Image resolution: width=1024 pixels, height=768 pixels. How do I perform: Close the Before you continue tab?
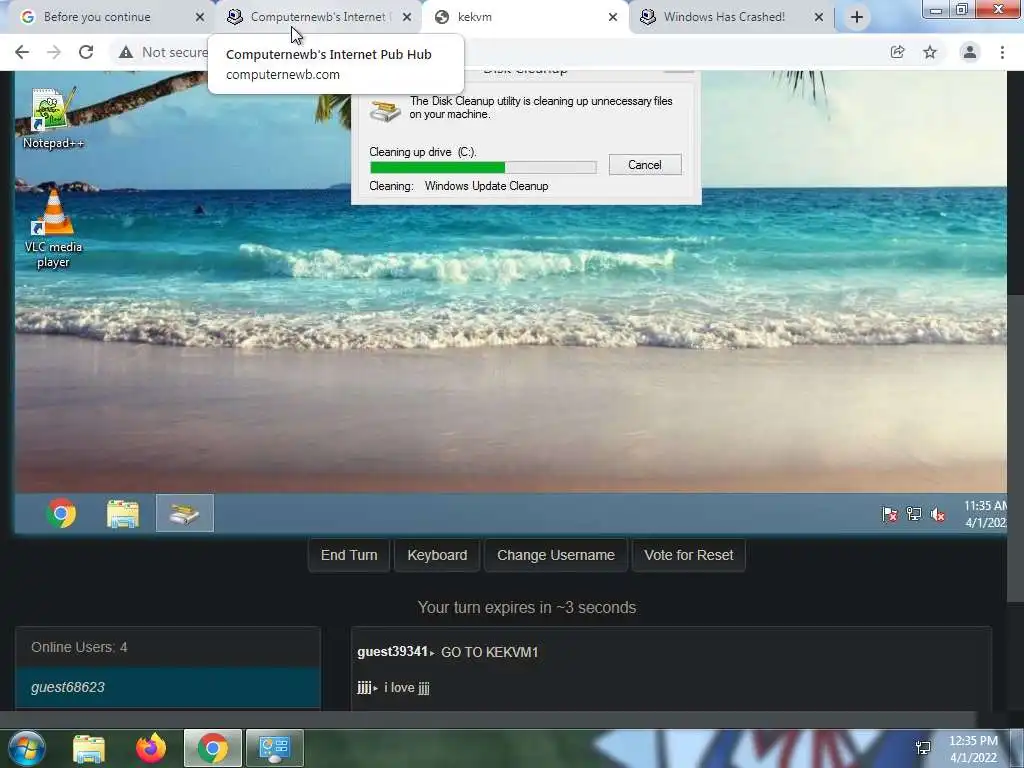coord(200,17)
